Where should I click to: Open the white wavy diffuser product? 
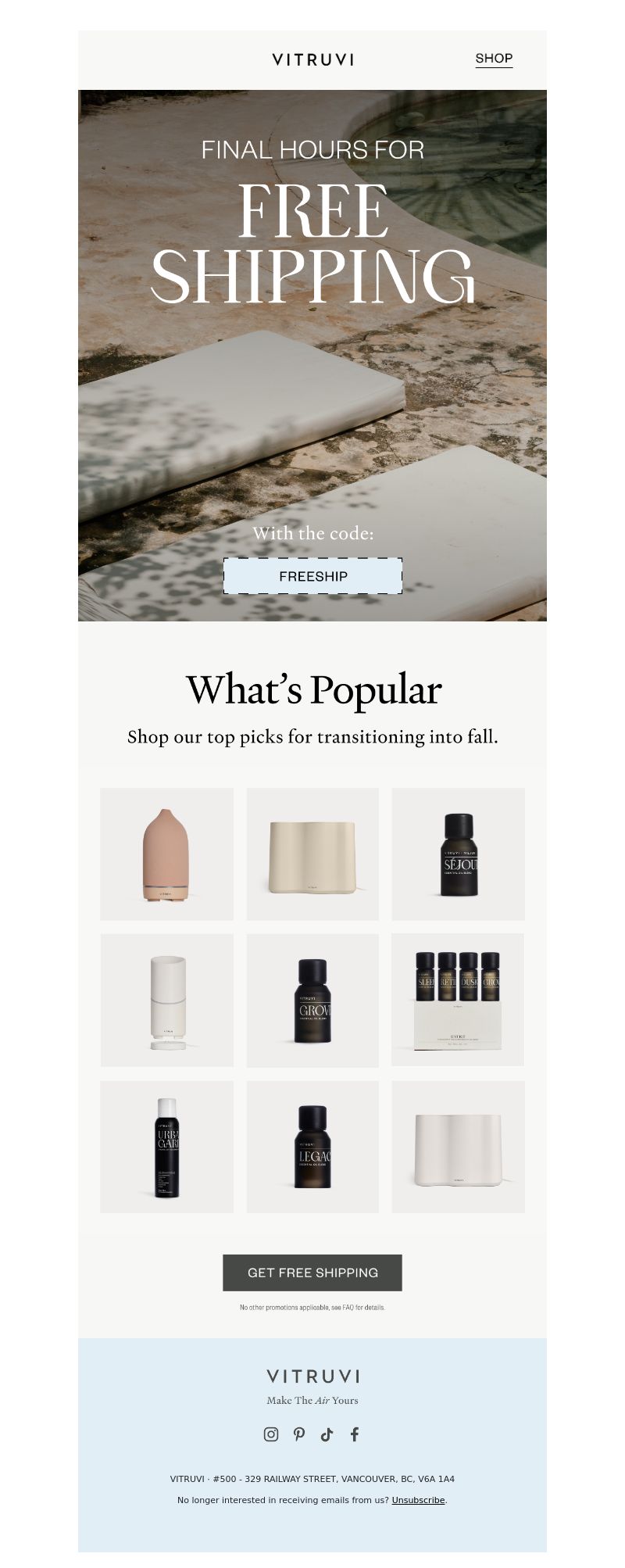[x=458, y=1147]
